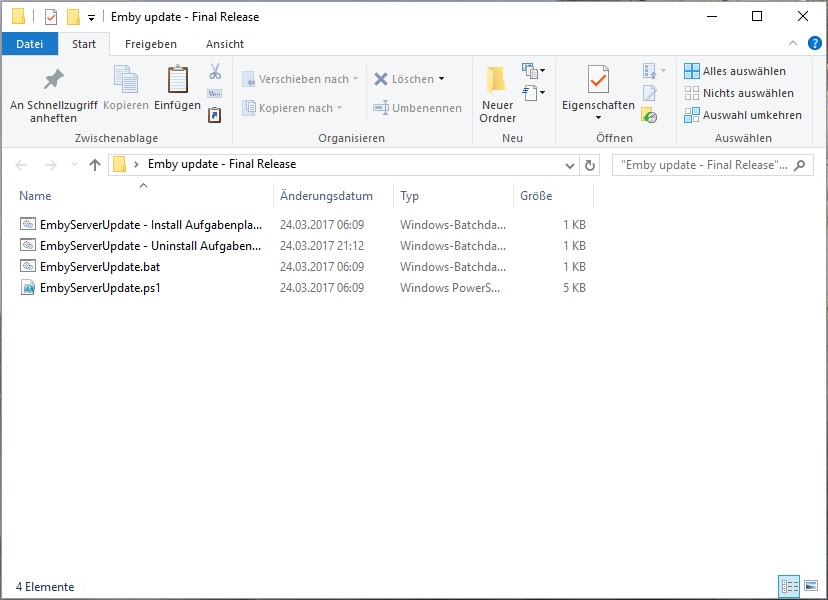Click the address bar path text
This screenshot has width=828, height=600.
pyautogui.click(x=222, y=164)
